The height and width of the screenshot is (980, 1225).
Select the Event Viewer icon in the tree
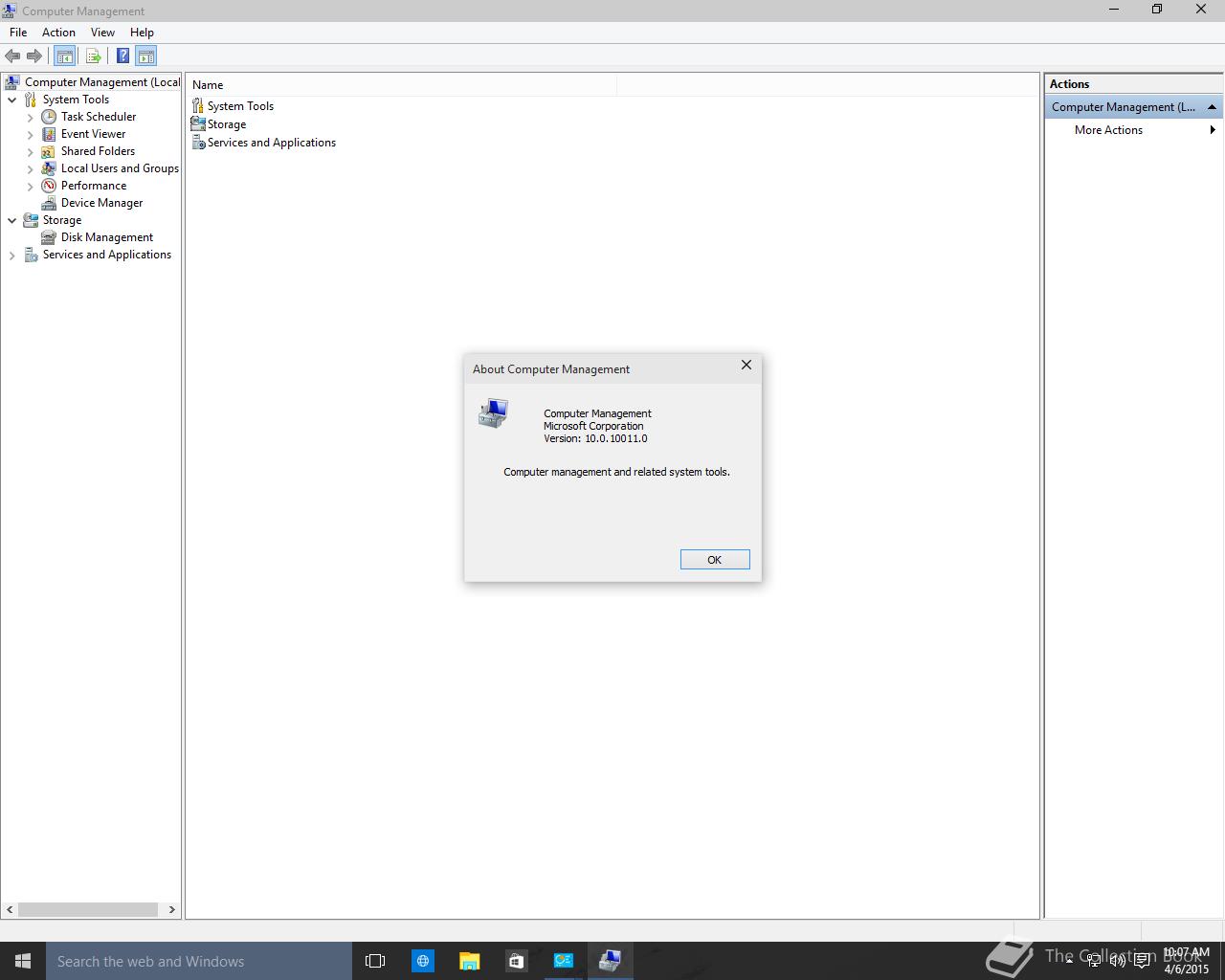click(x=49, y=134)
